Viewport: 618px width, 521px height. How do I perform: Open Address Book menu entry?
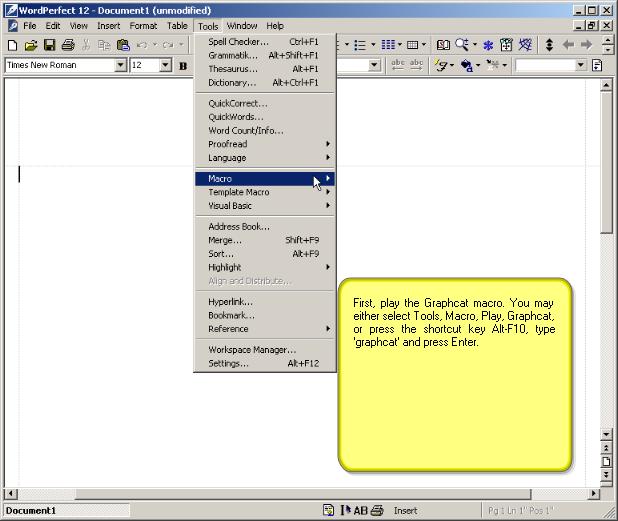pyautogui.click(x=264, y=227)
